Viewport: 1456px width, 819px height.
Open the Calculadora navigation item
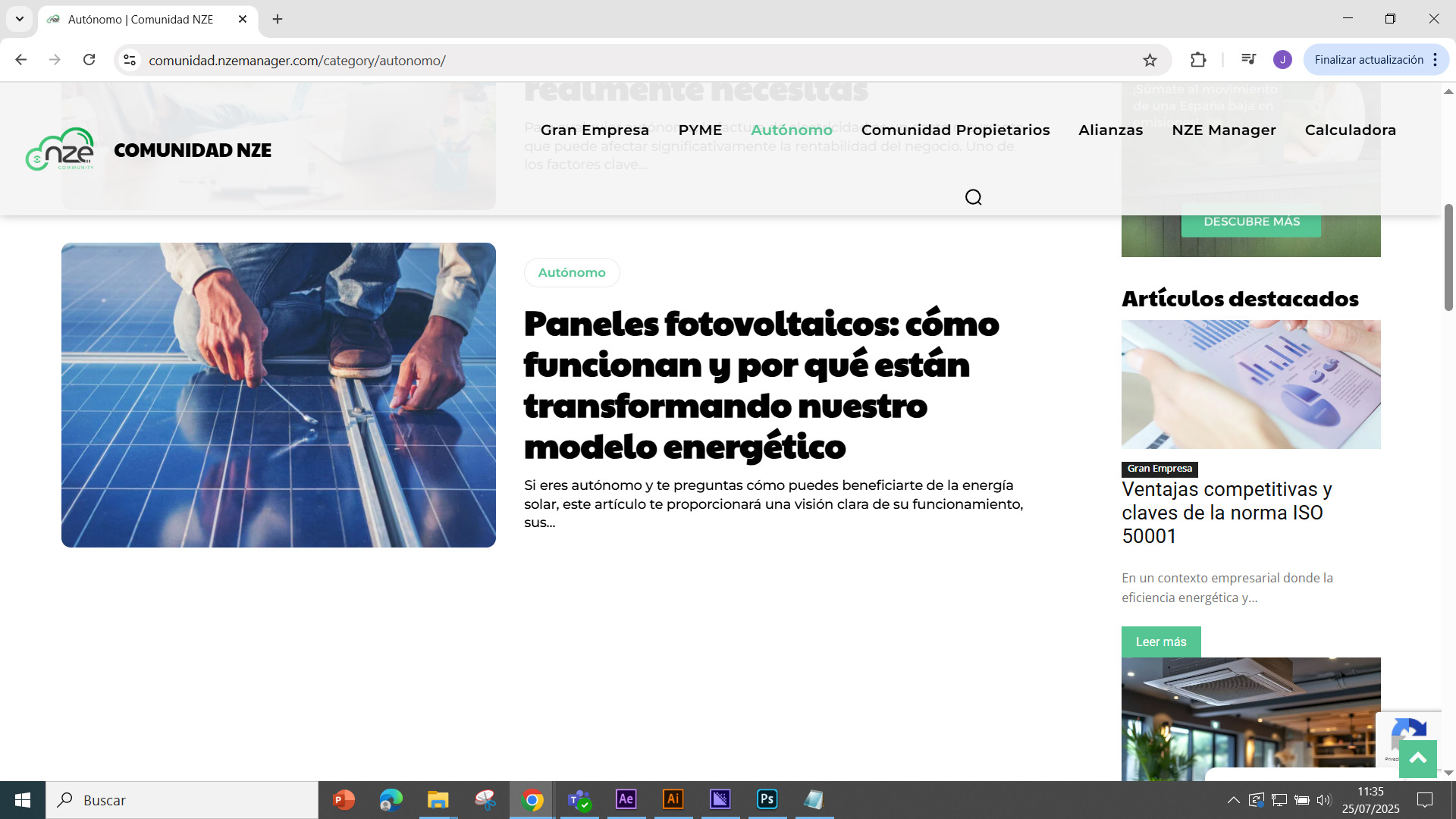tap(1351, 130)
